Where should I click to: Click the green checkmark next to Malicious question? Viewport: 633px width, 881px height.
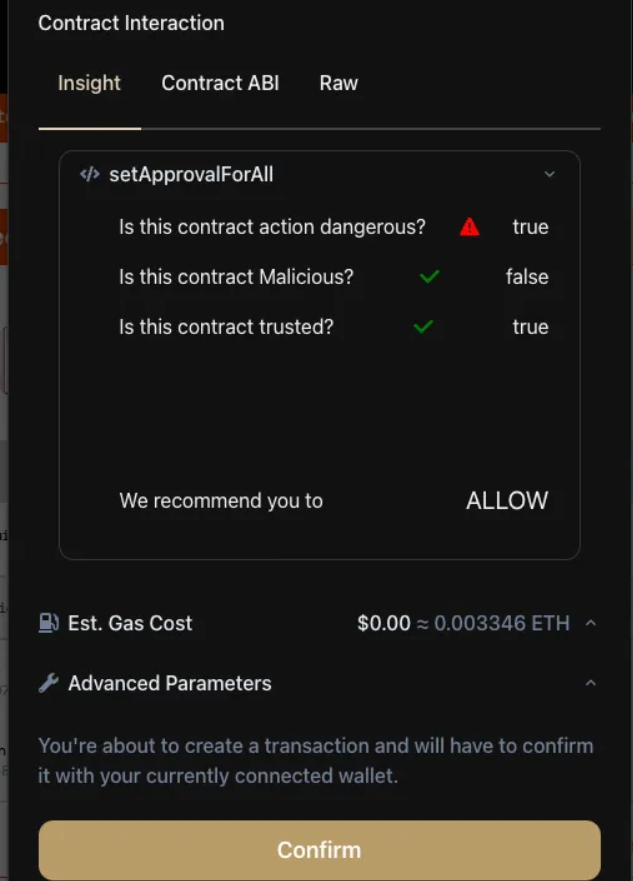(430, 276)
